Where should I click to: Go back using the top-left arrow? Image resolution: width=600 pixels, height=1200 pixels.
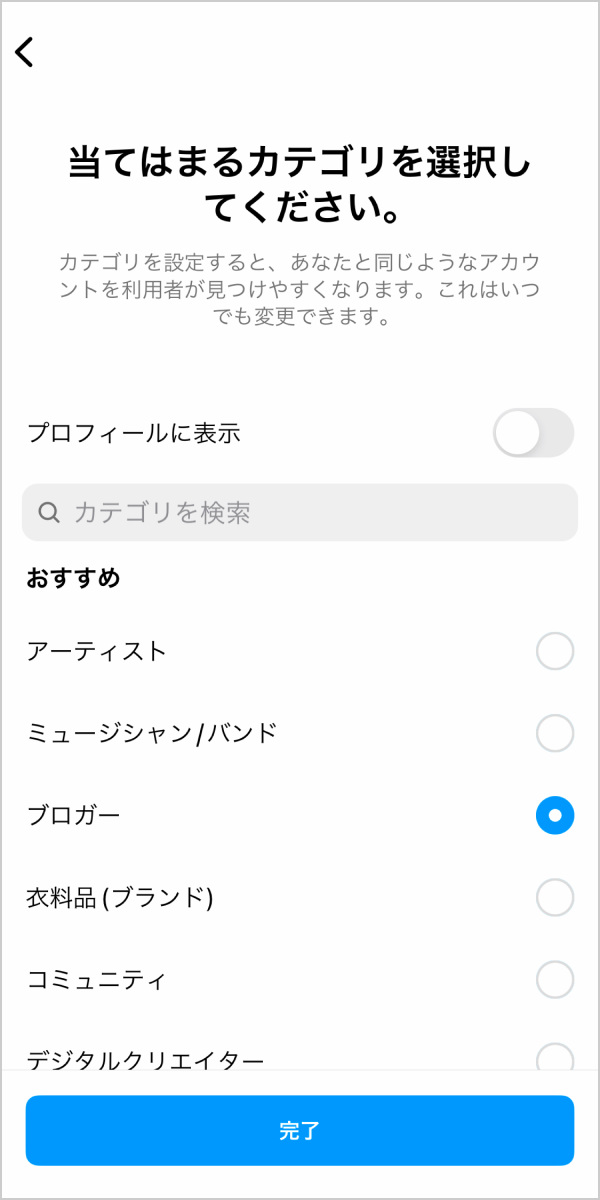point(25,52)
